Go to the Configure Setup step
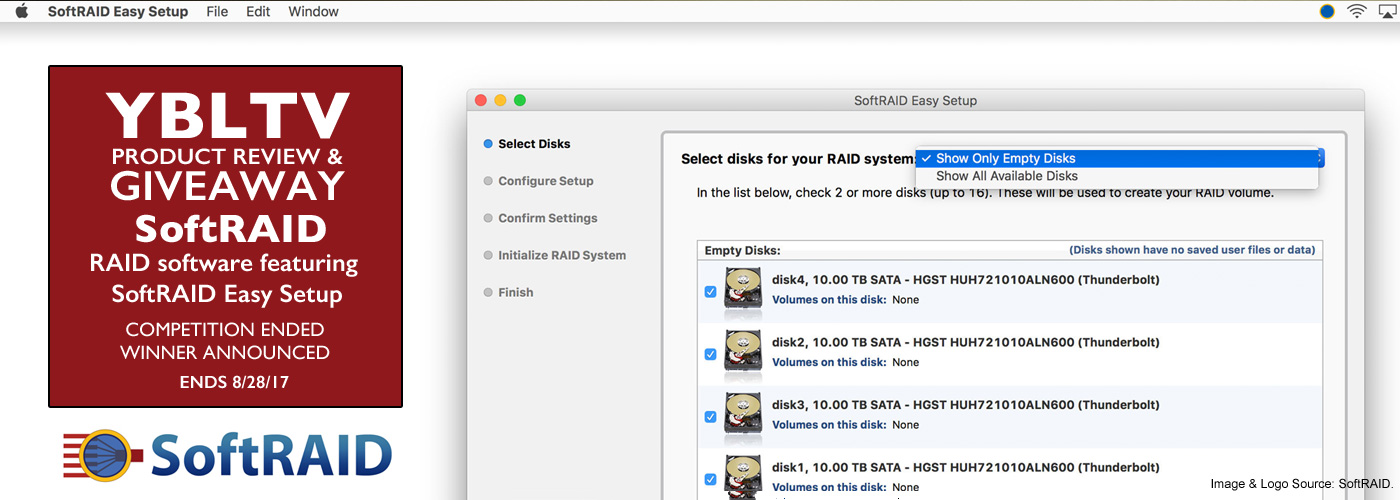This screenshot has height=500, width=1400. pos(538,181)
